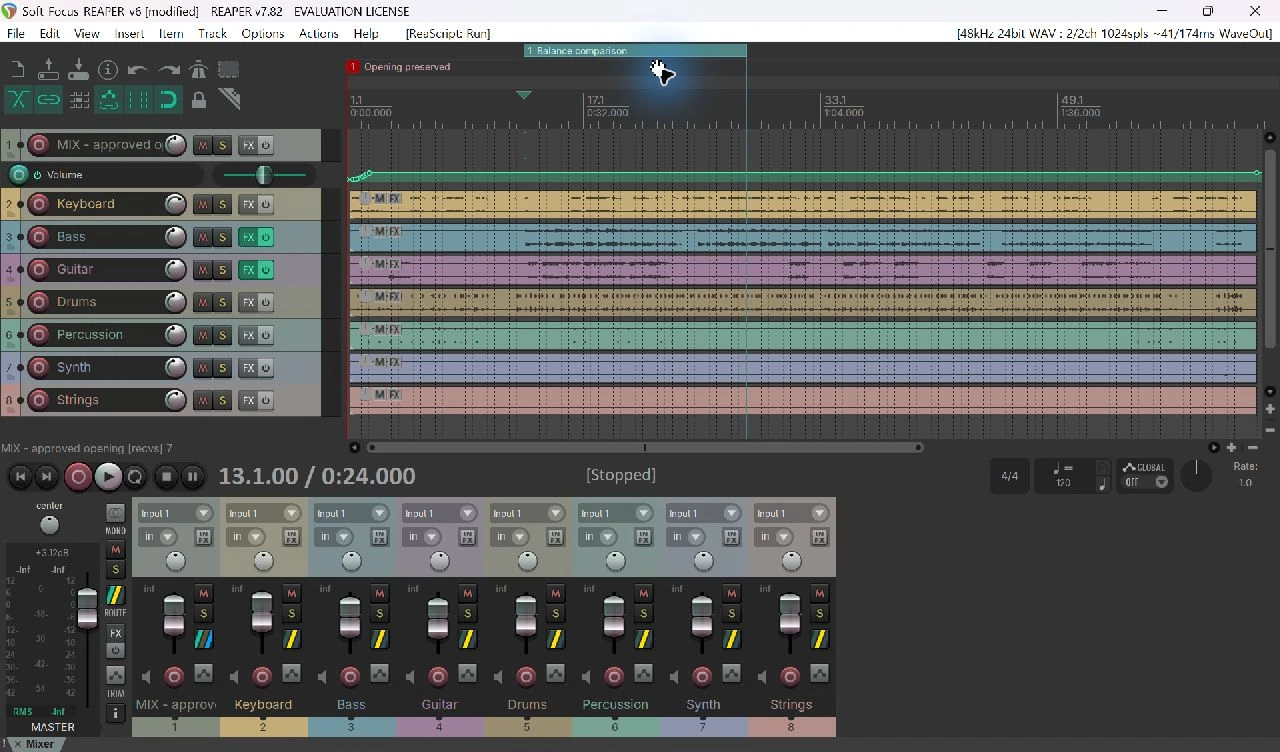This screenshot has height=752, width=1280.
Task: Click the Save Project download-arrow icon
Action: 78,70
